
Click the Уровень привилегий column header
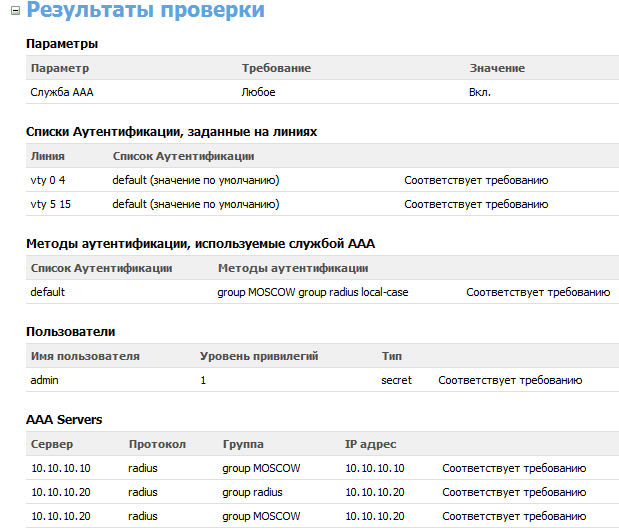[259, 356]
